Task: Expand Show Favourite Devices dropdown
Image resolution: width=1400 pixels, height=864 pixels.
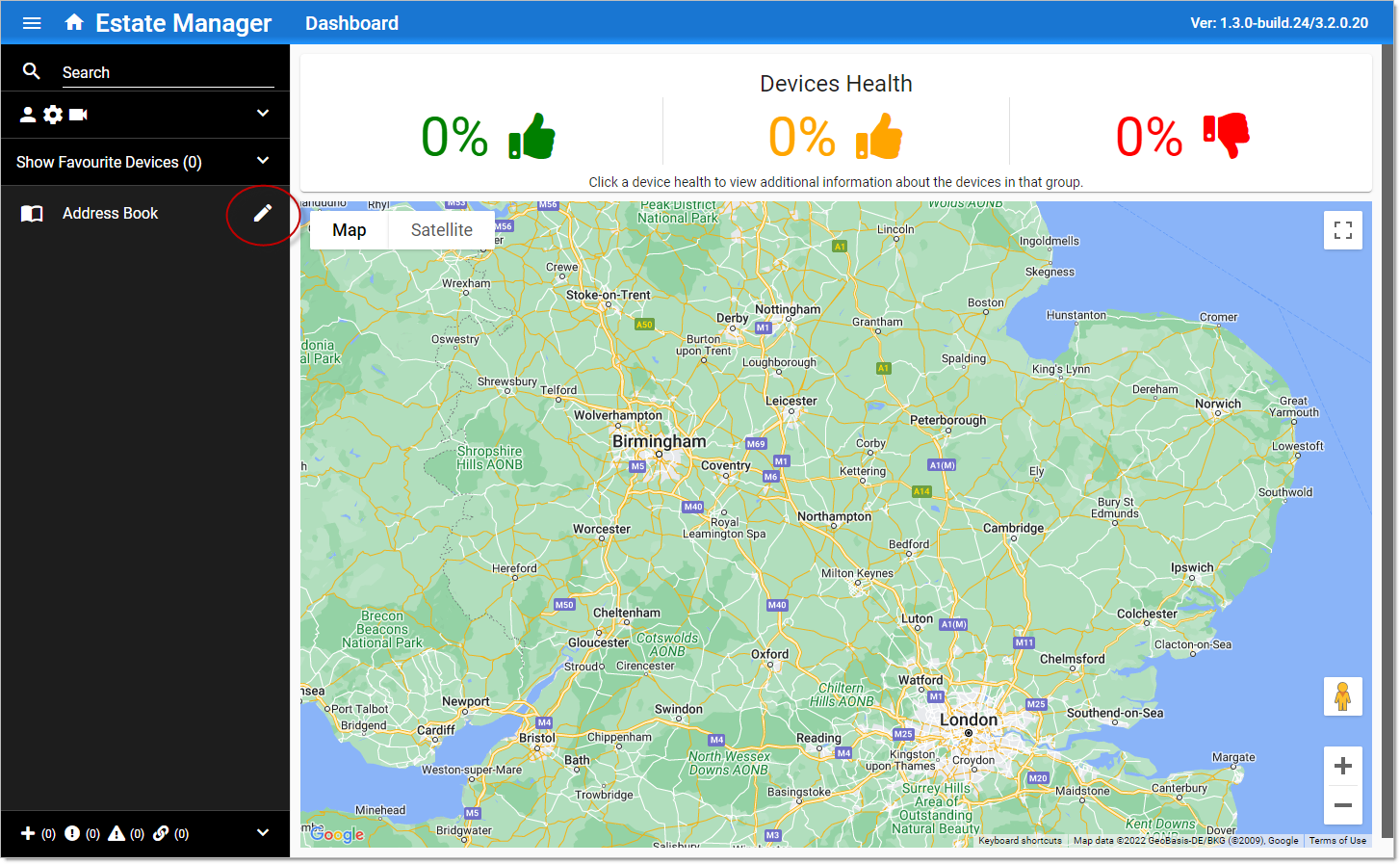Action: coord(263,161)
